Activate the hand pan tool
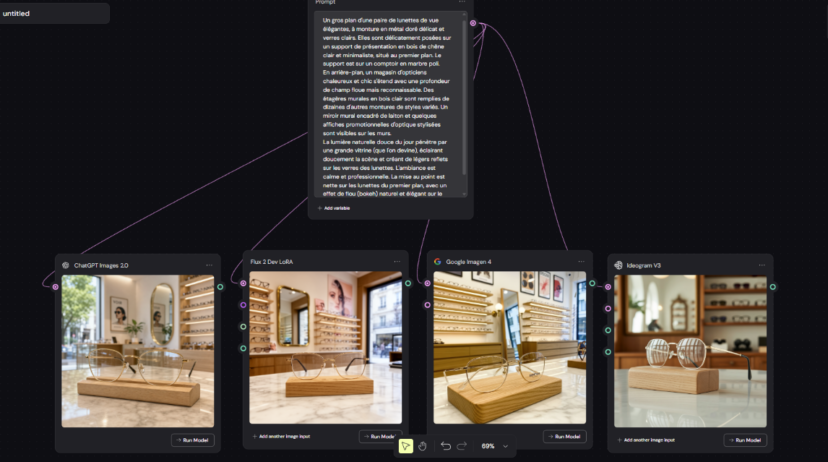Screen dimensions: 828x462 click(422, 446)
